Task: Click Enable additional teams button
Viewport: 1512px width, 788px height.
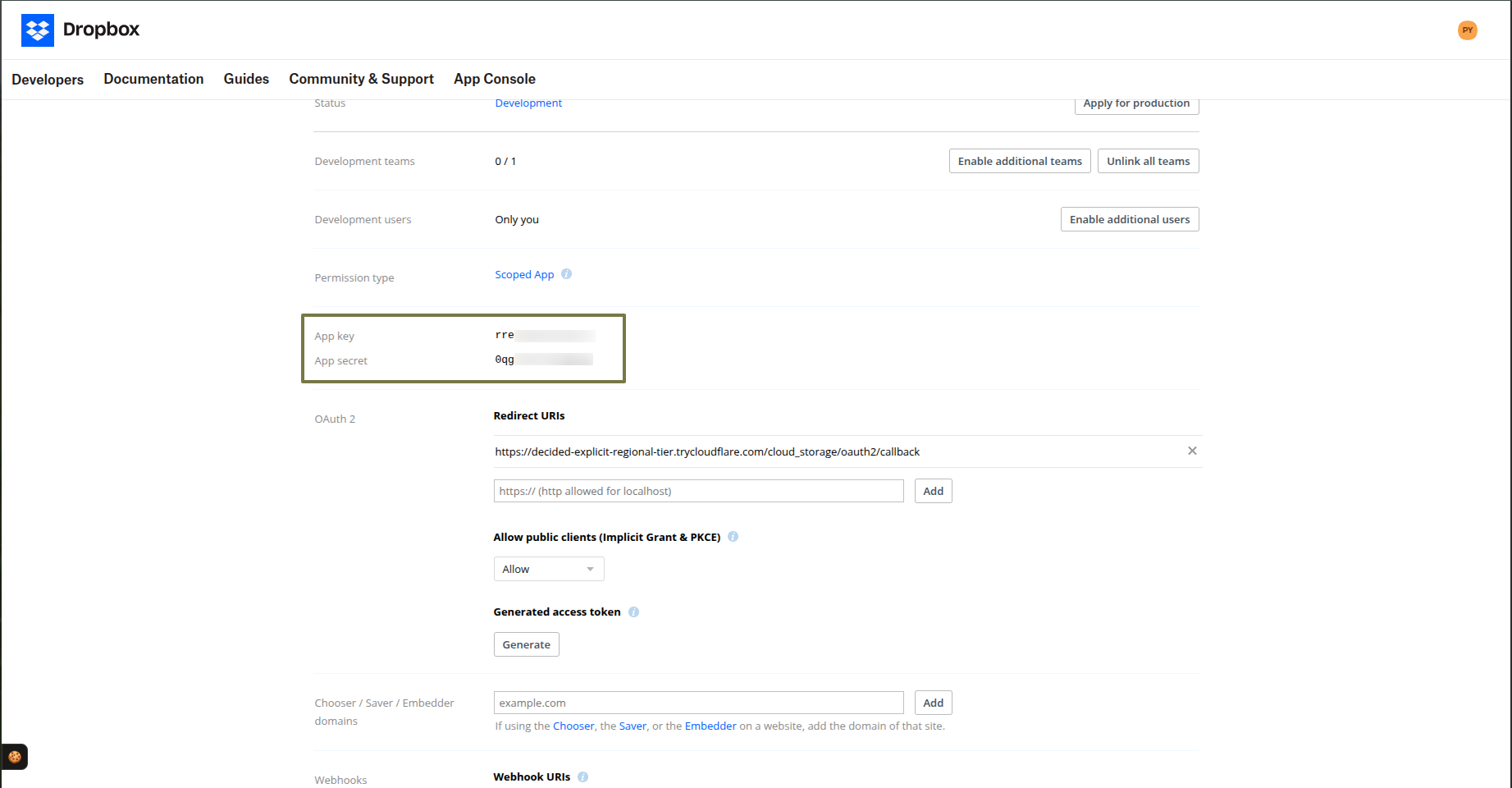Action: (x=1020, y=161)
